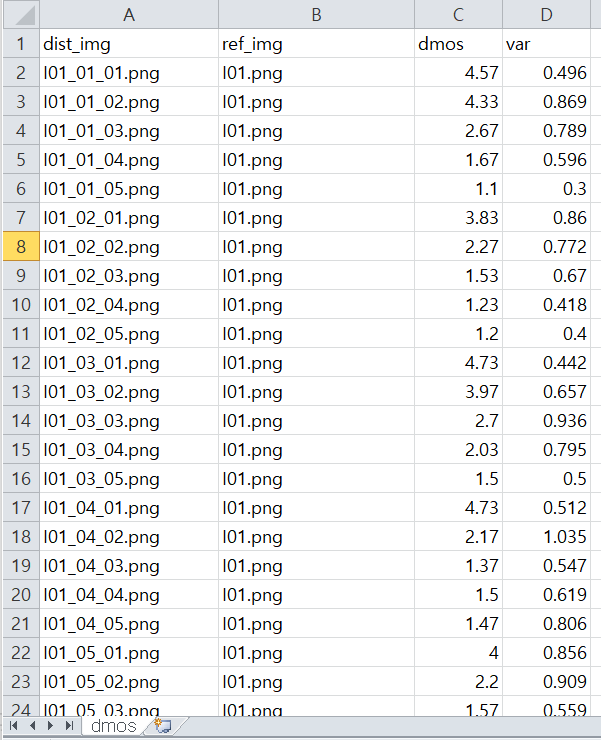Select cell I01_05_01.png
The width and height of the screenshot is (601, 740).
(x=129, y=652)
